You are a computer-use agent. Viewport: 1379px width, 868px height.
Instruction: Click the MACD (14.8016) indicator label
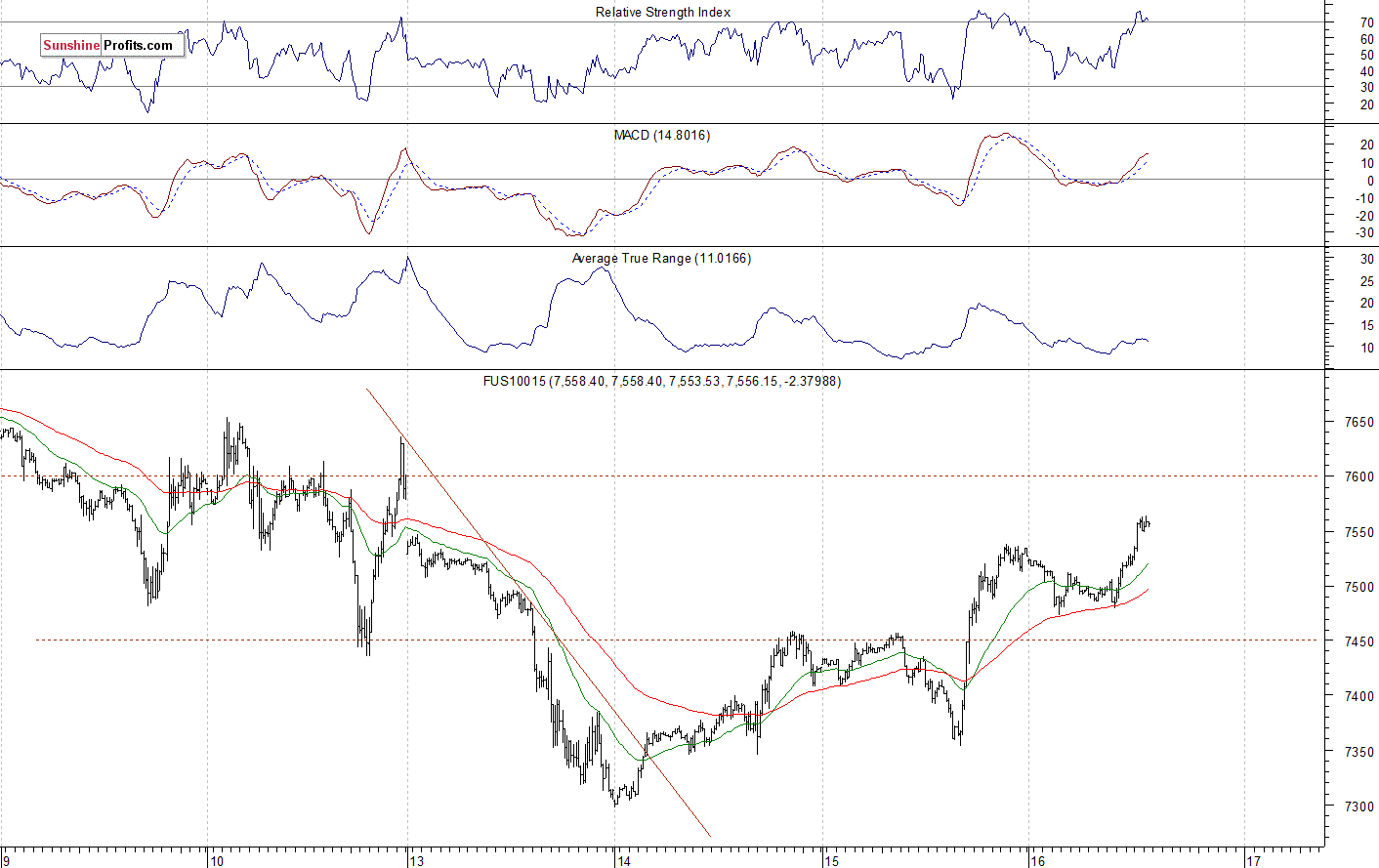(661, 135)
